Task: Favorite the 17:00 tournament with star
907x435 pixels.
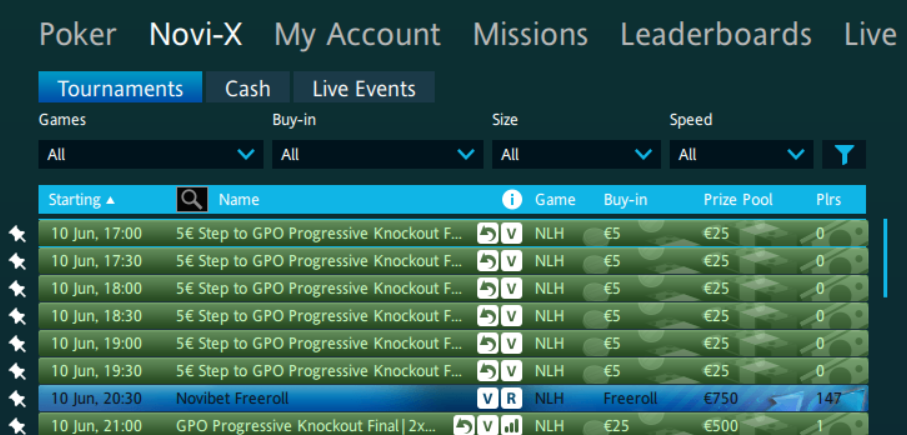Action: click(17, 234)
